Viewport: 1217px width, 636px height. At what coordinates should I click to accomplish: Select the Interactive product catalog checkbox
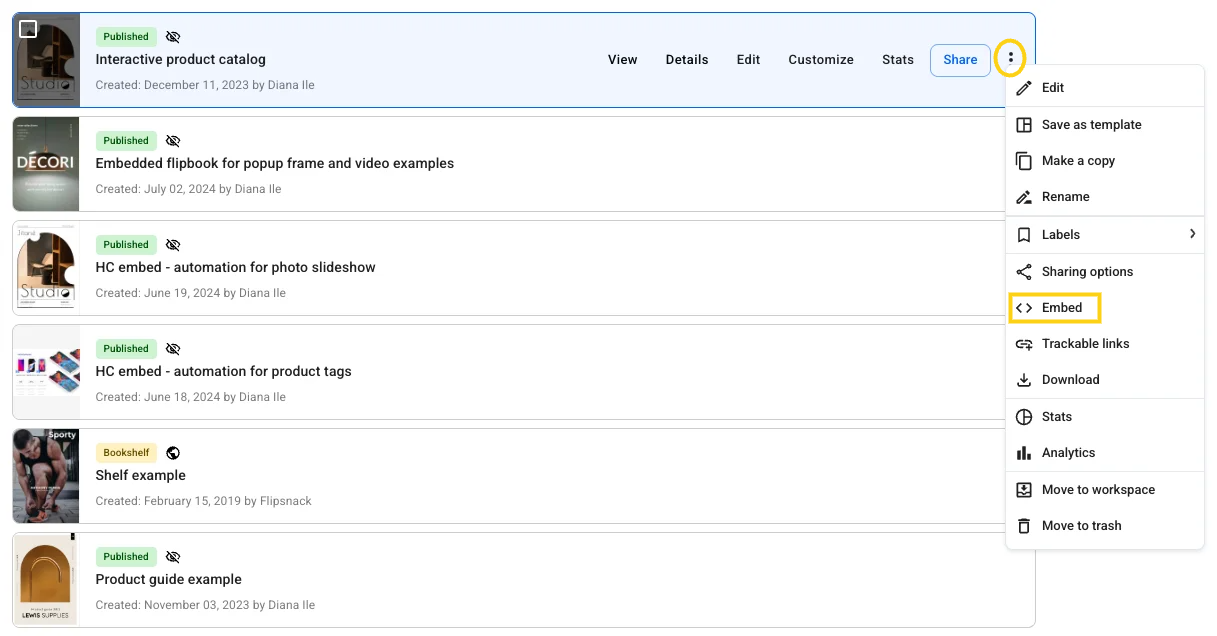point(29,29)
